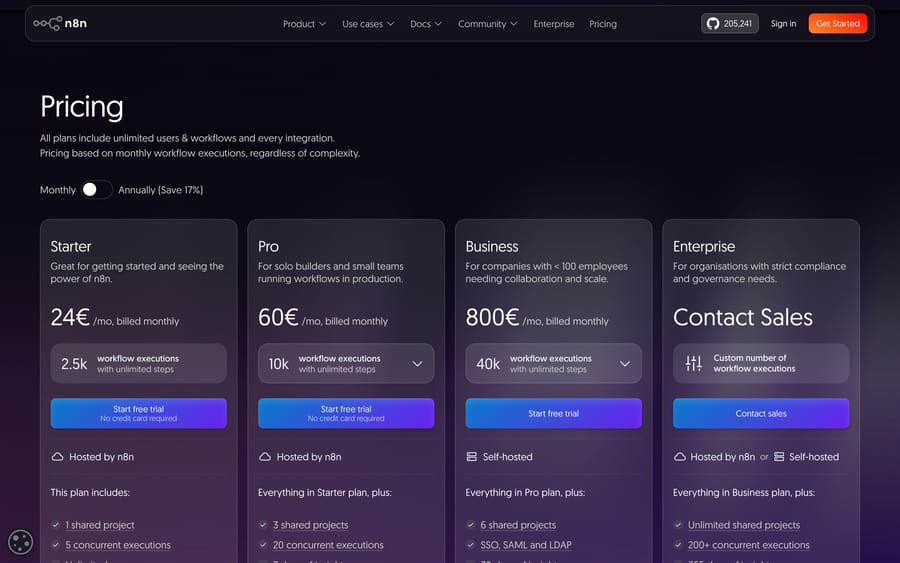Open 20 concurrent executions feature link

tap(328, 545)
